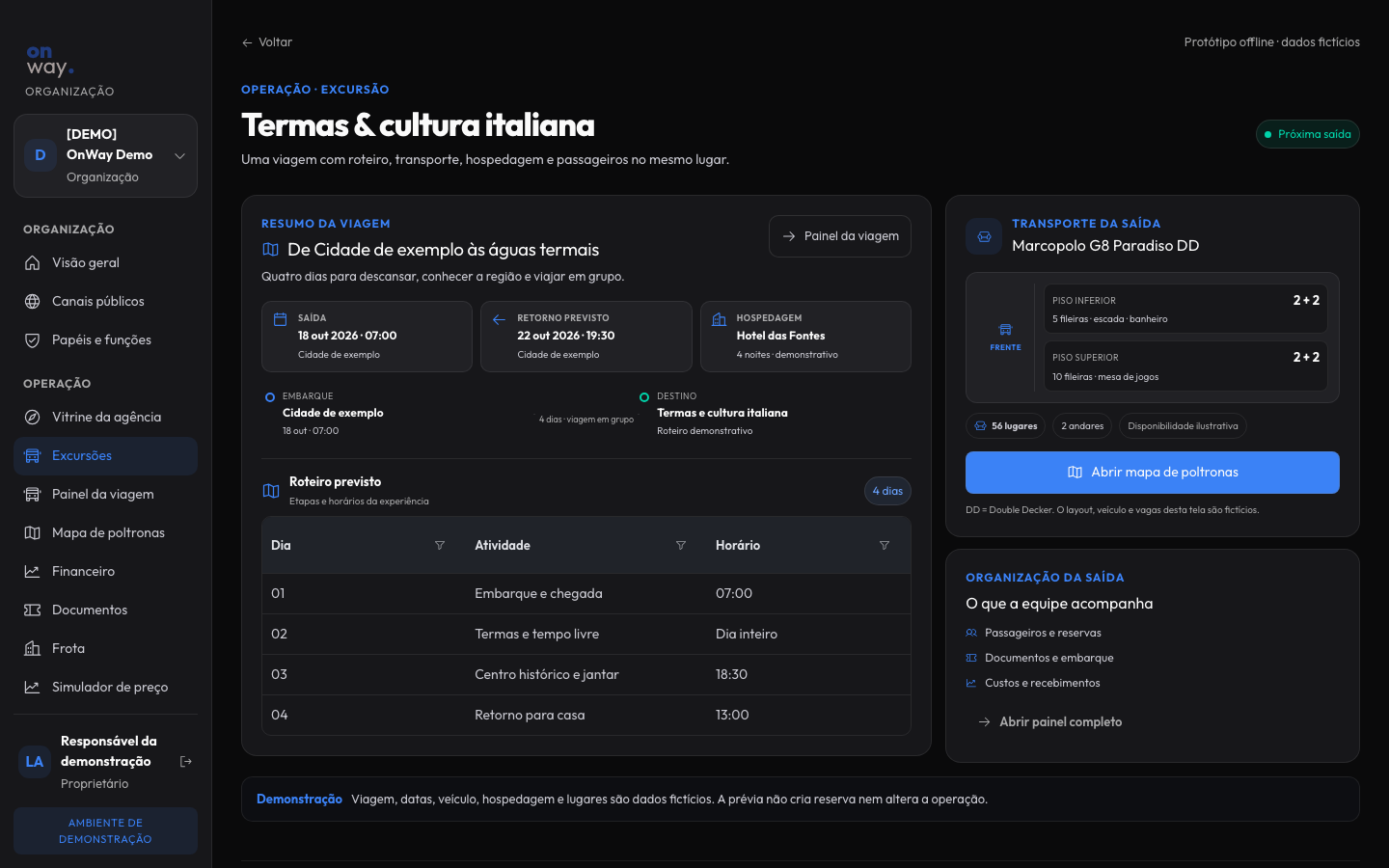The image size is (1389, 868).
Task: Click the Frota building icon
Action: pos(32,648)
